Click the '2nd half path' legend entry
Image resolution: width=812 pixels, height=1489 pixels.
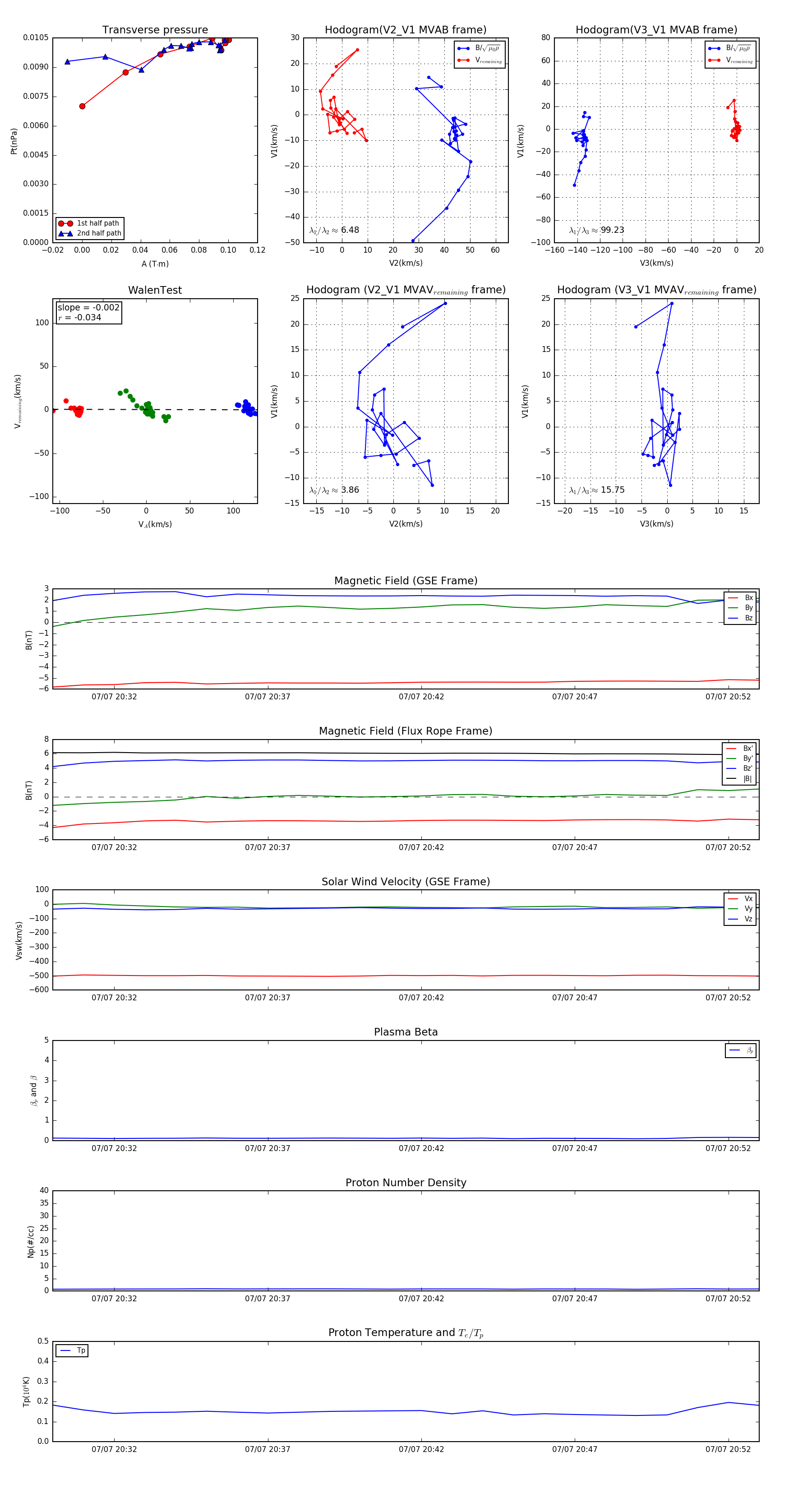(x=90, y=234)
